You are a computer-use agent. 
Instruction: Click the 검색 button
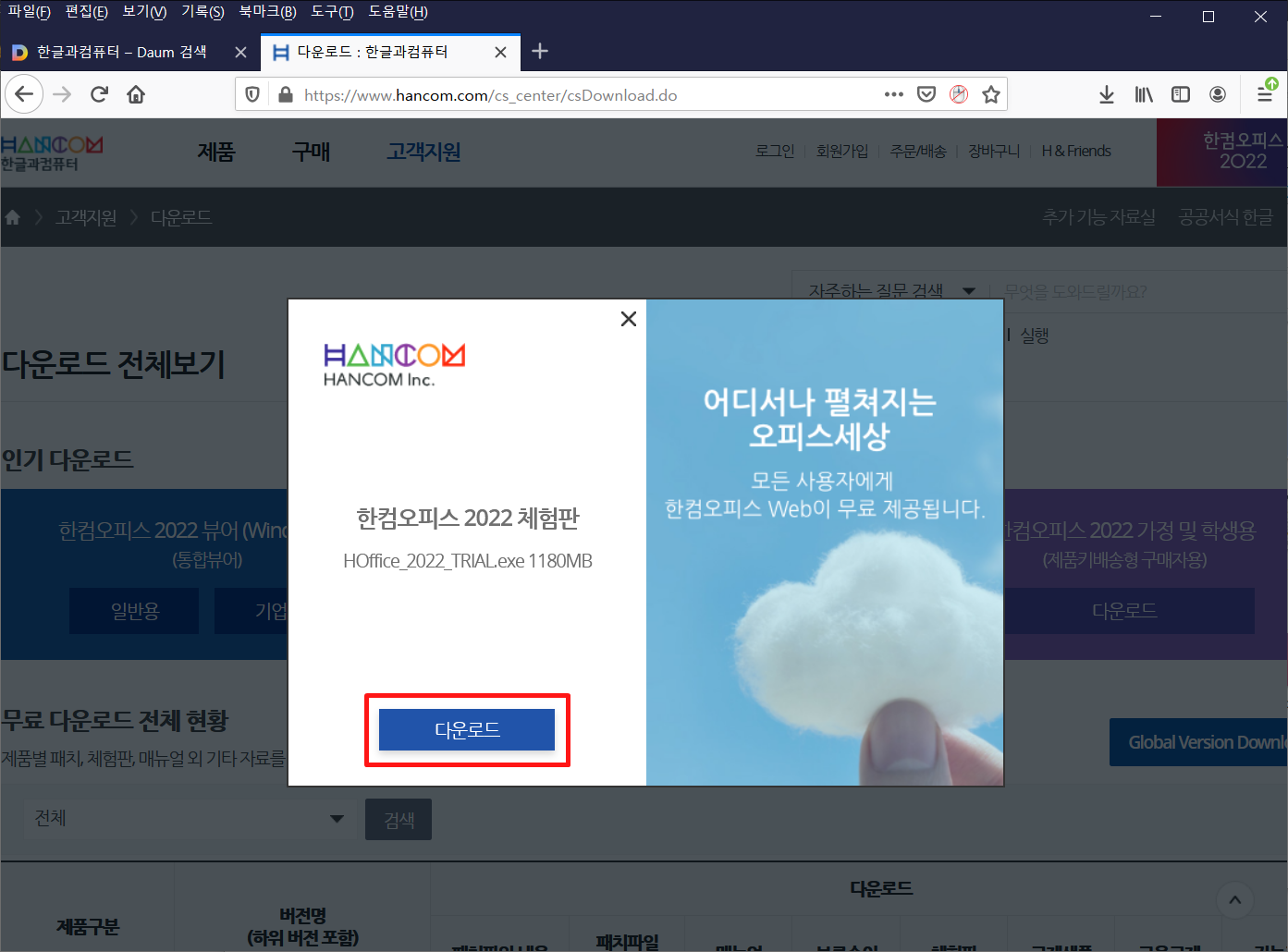coord(399,820)
